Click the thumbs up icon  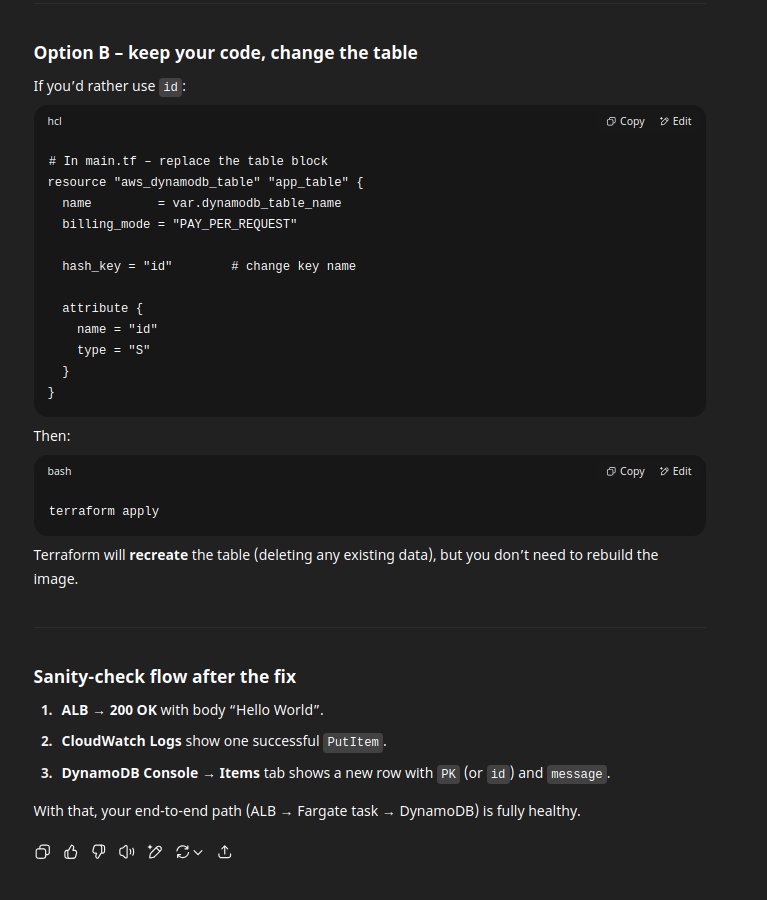point(71,852)
